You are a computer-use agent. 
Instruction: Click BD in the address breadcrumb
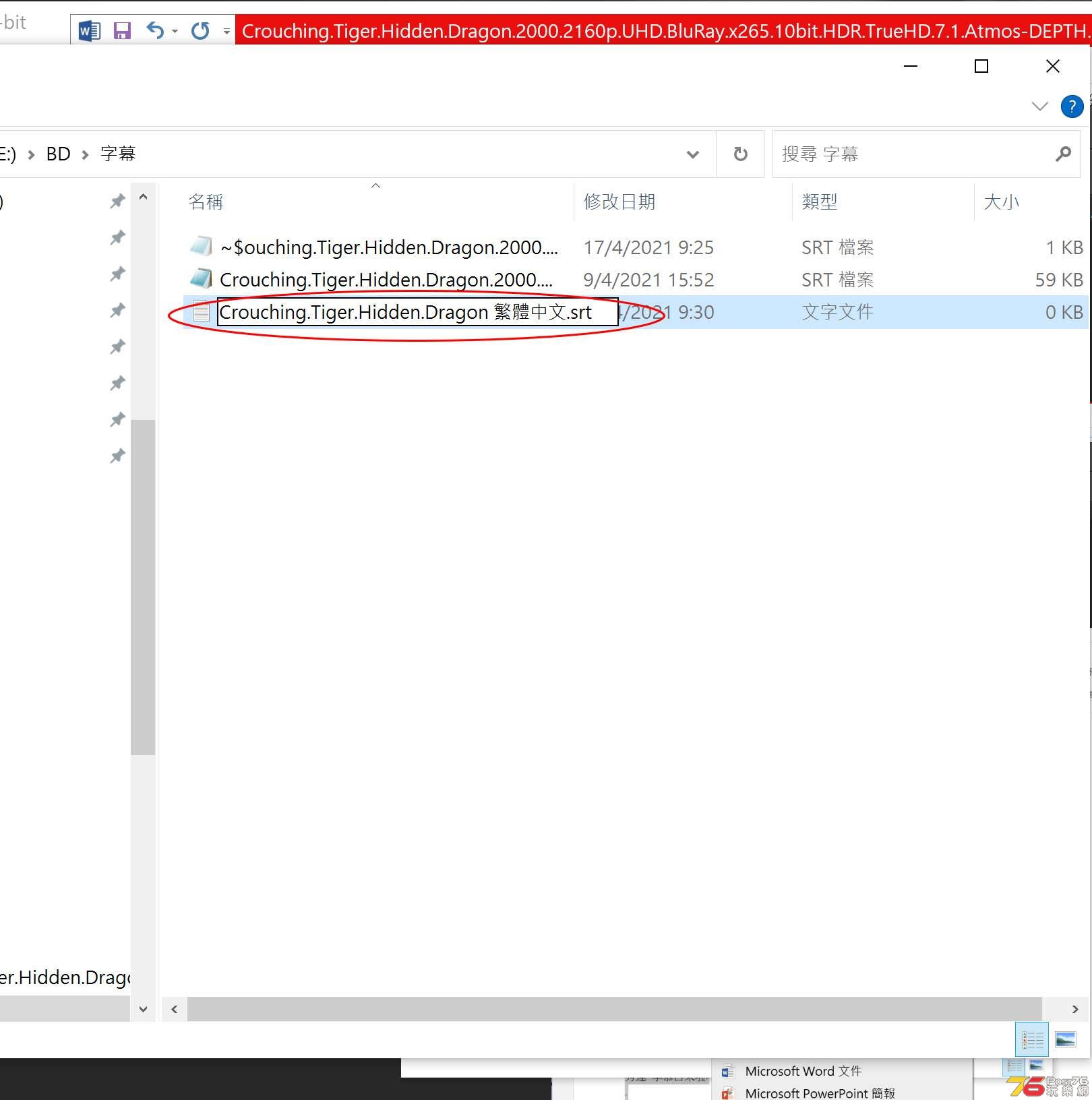(58, 154)
